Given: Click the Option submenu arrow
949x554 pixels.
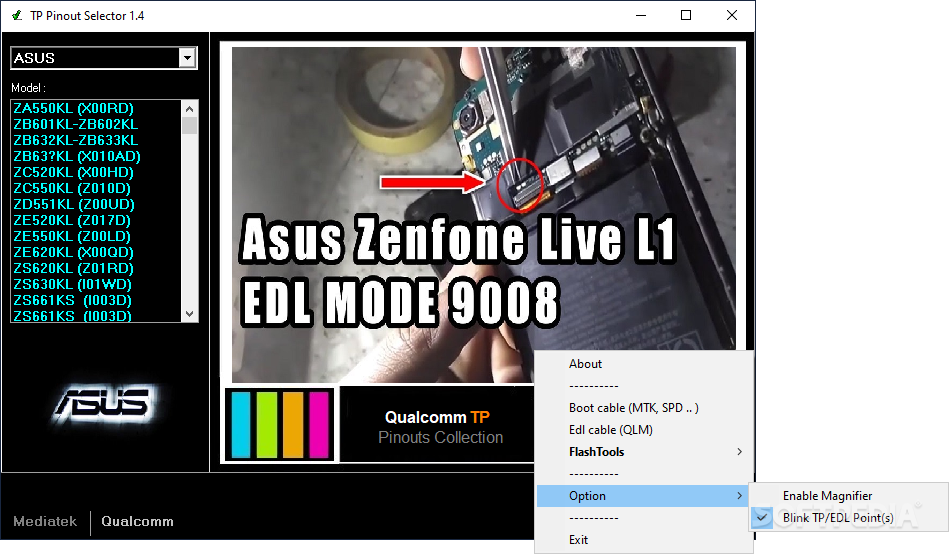Looking at the screenshot, I should (x=740, y=496).
